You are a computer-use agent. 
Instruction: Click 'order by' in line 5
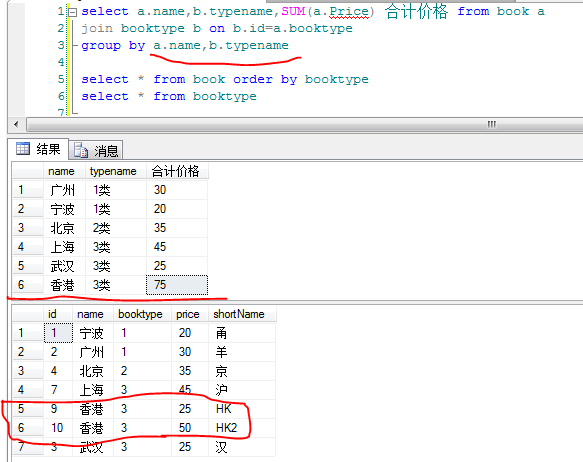pyautogui.click(x=265, y=80)
